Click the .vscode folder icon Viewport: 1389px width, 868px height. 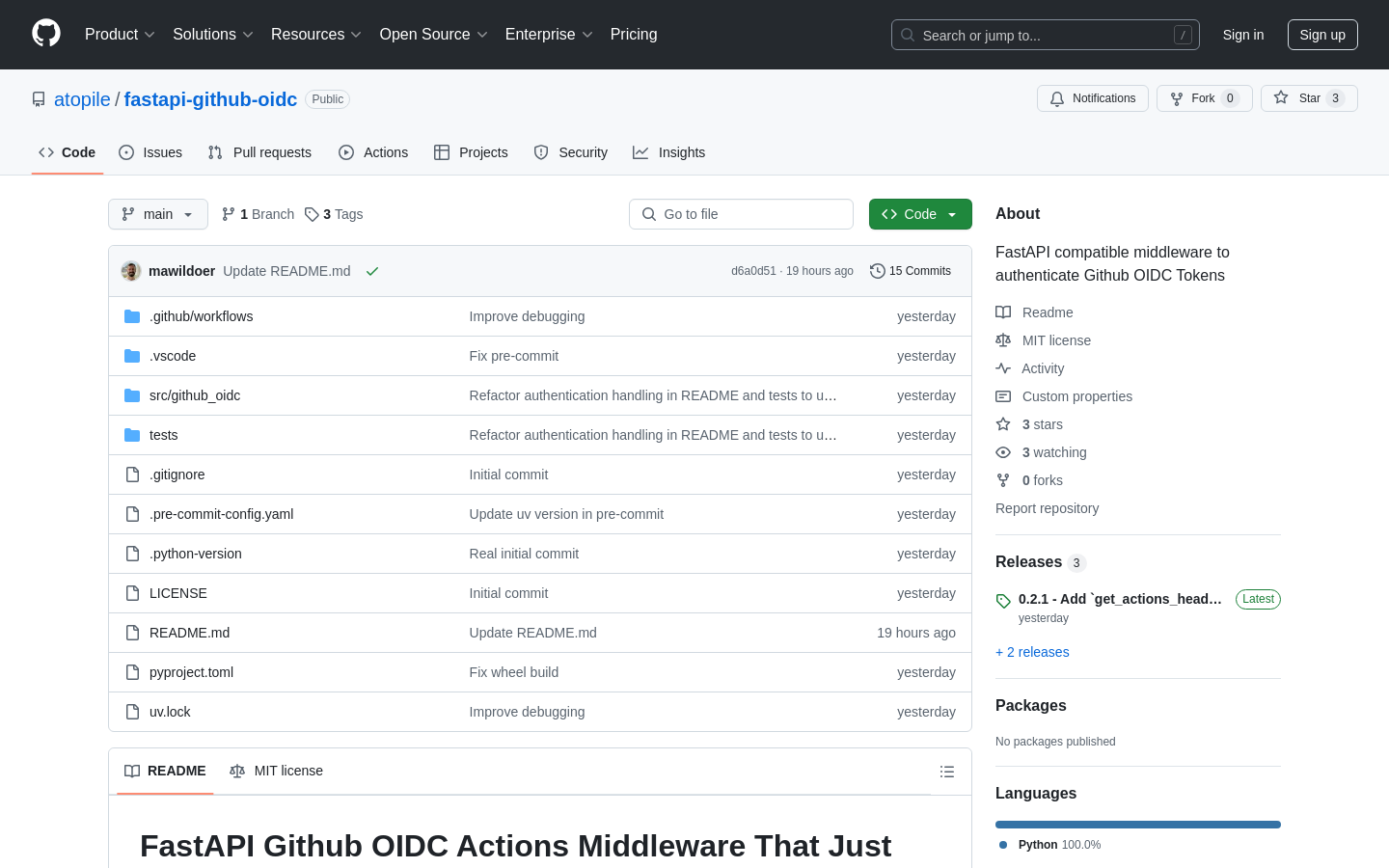[132, 356]
